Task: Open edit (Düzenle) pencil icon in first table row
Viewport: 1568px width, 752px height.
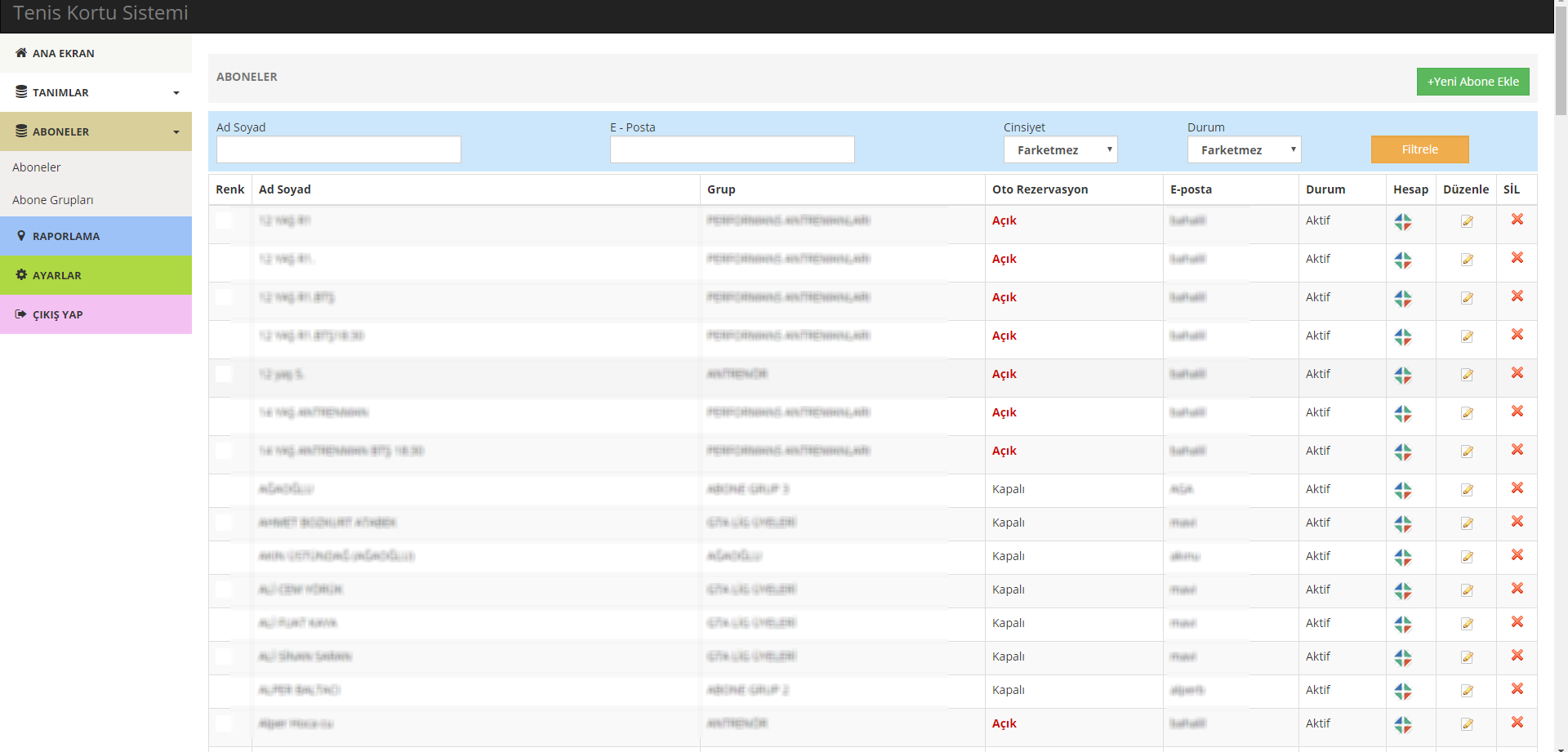Action: point(1467,221)
